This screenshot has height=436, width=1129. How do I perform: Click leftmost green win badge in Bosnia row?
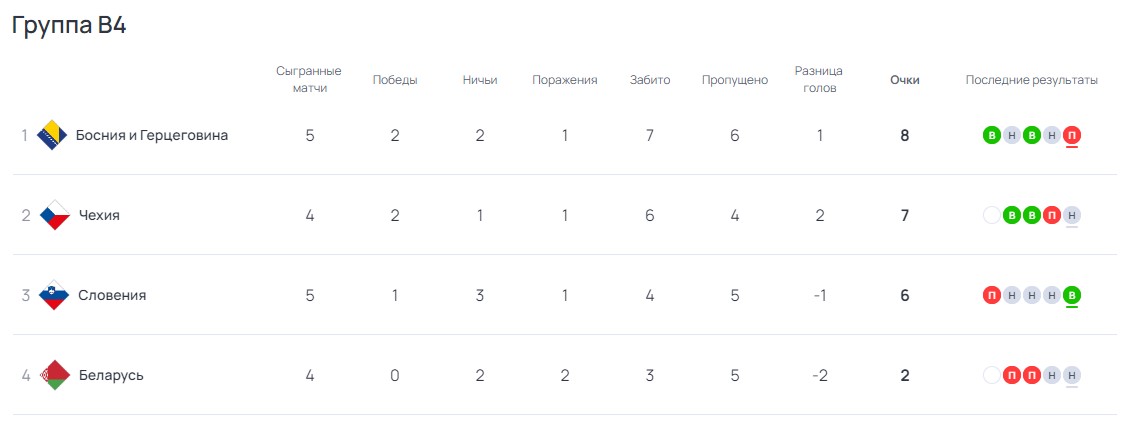pos(992,135)
